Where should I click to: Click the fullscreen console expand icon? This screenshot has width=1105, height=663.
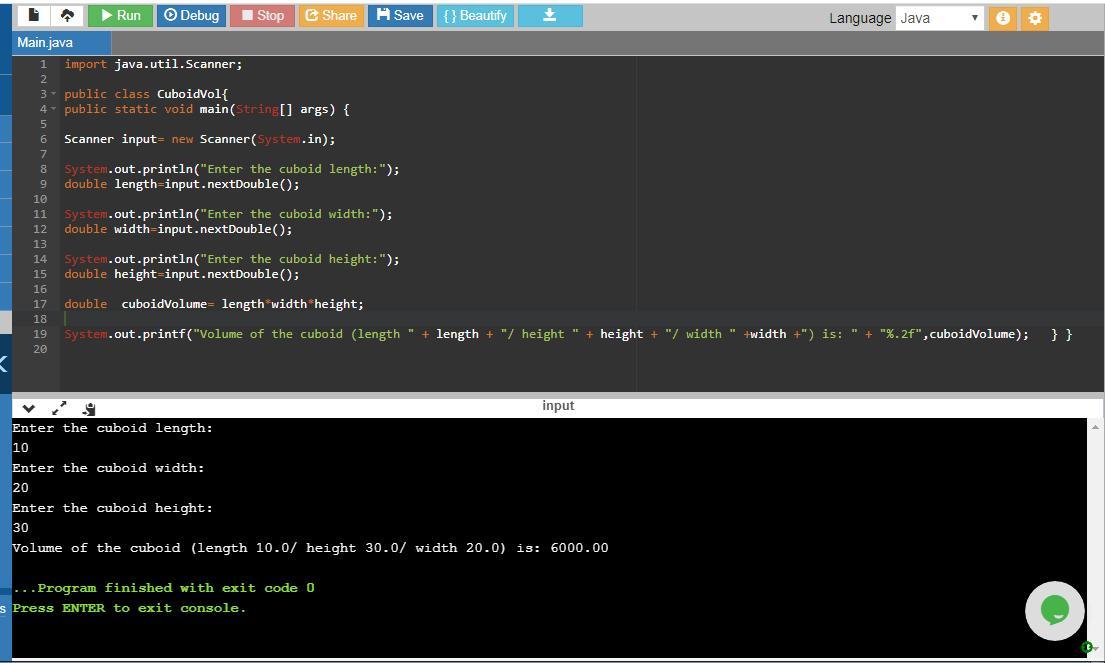click(x=59, y=408)
